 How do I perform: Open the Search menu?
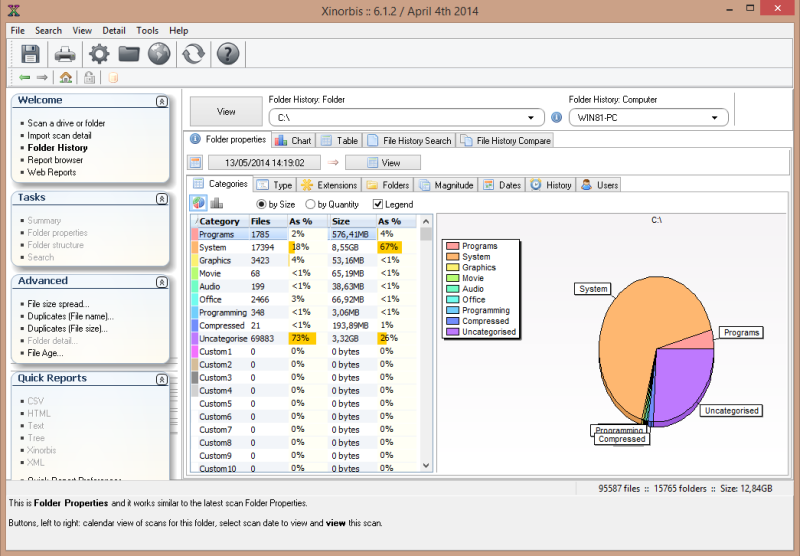[48, 31]
